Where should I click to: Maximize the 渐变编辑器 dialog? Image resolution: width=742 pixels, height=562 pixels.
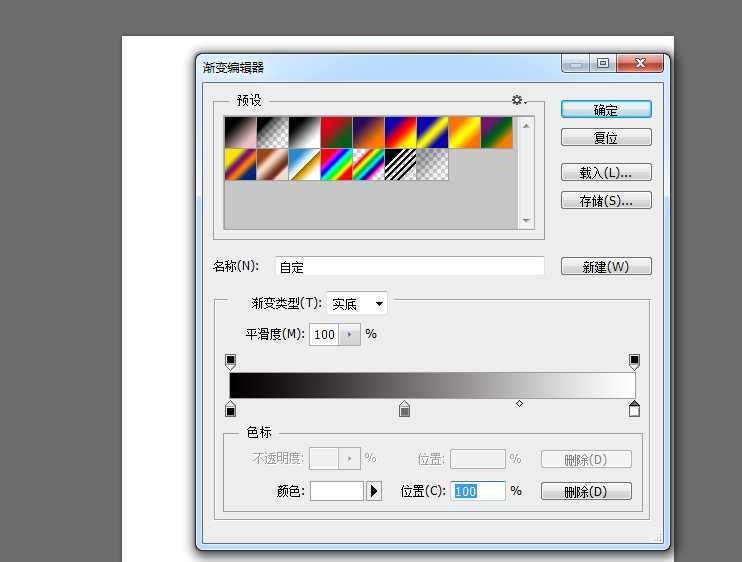click(x=603, y=63)
